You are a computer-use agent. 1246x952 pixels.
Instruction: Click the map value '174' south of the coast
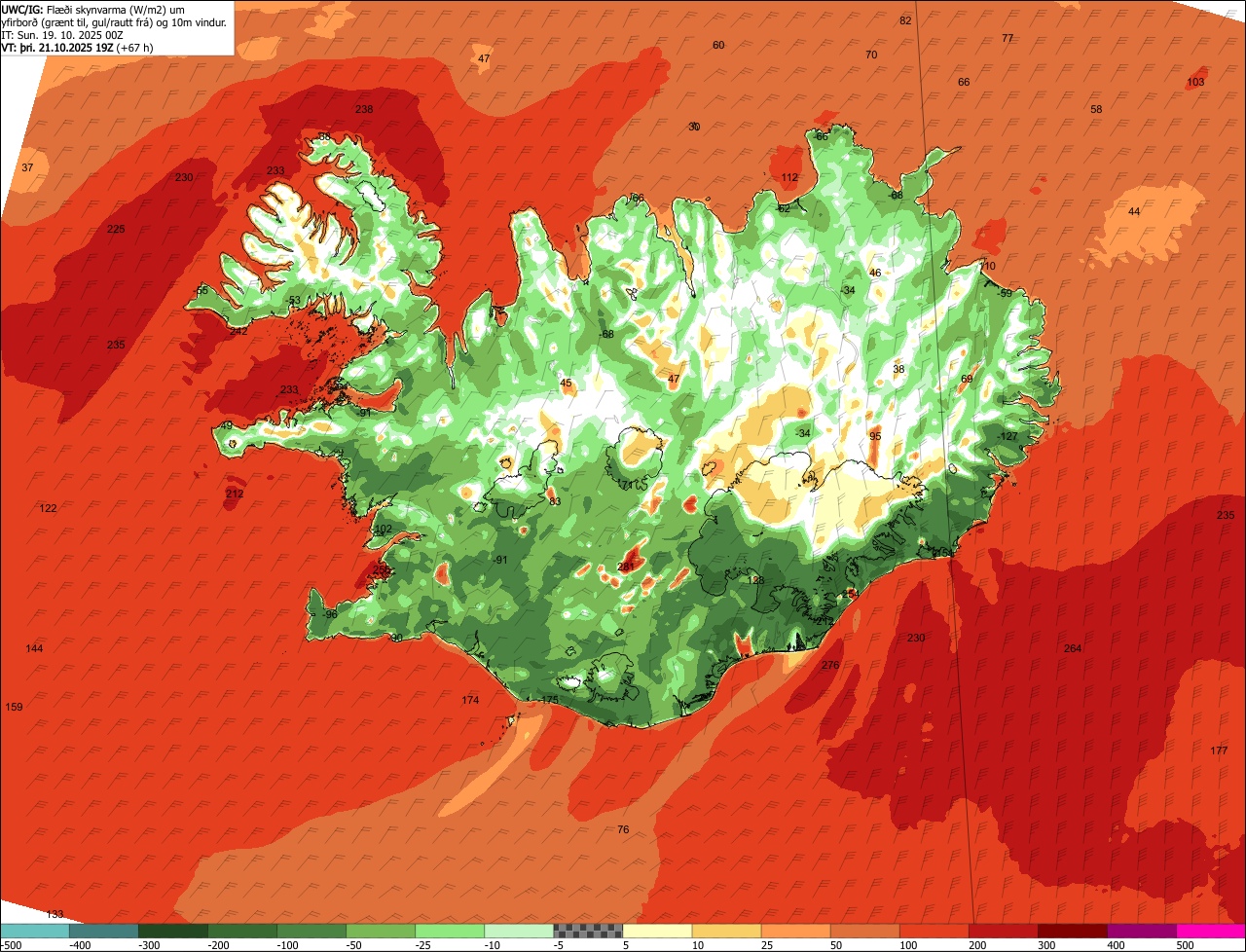[471, 701]
